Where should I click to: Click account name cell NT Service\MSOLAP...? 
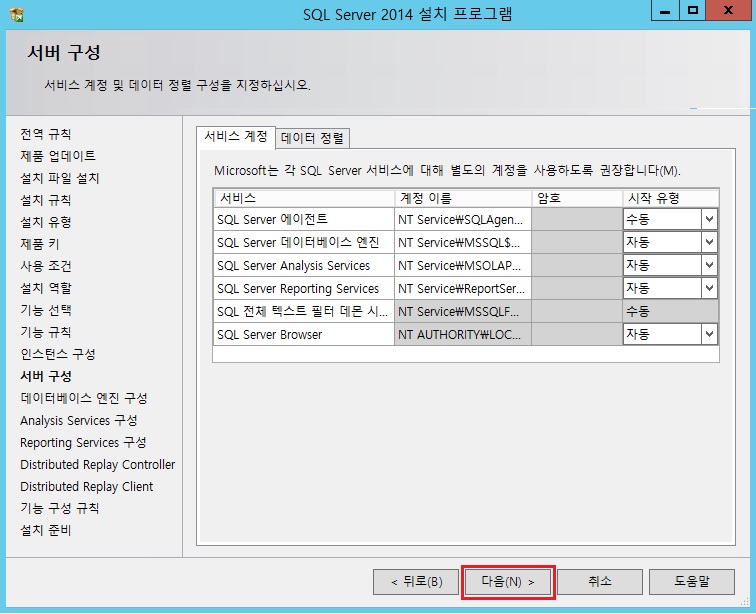(x=463, y=265)
